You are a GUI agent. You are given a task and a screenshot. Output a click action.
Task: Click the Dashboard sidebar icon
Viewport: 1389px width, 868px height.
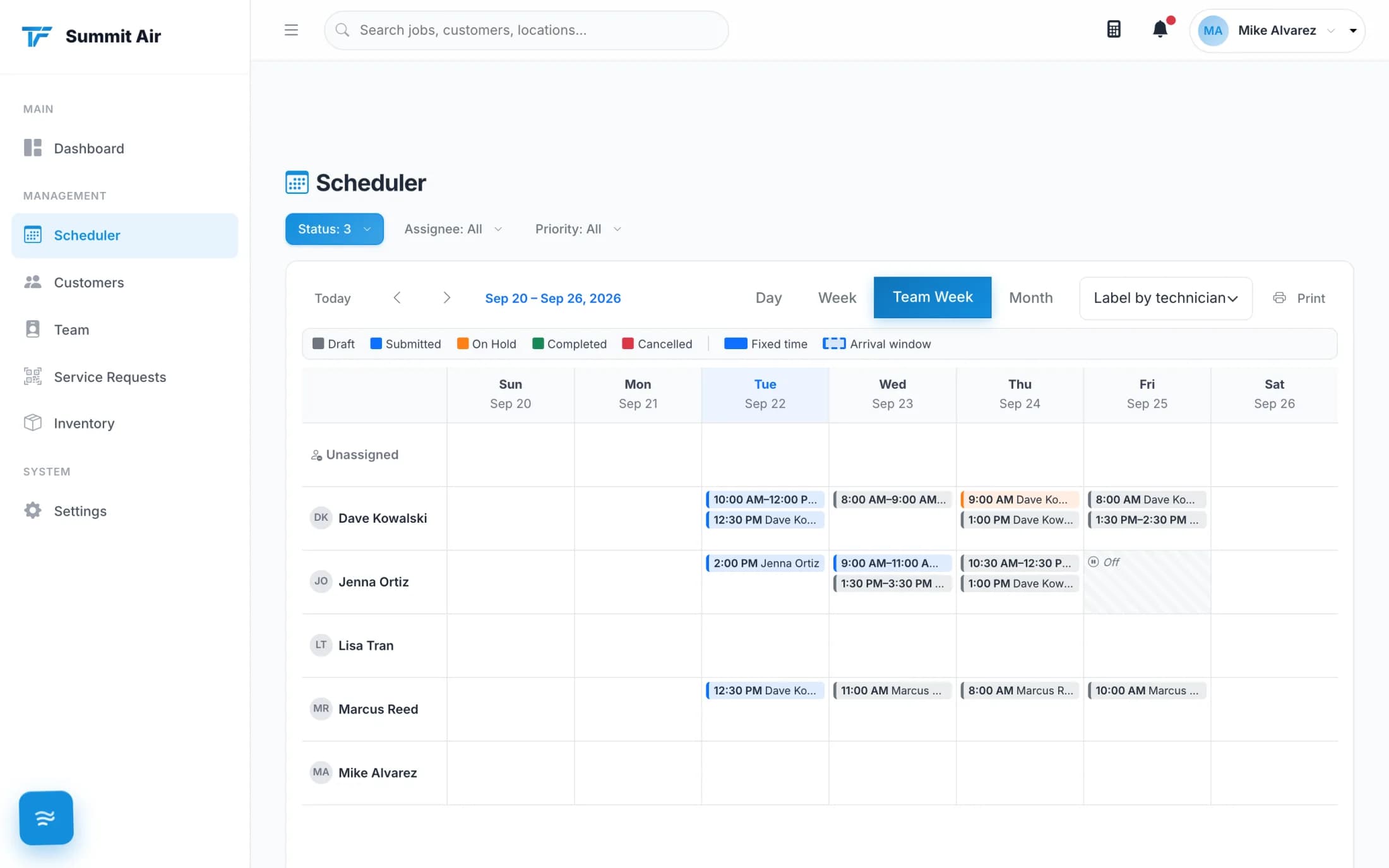tap(33, 148)
